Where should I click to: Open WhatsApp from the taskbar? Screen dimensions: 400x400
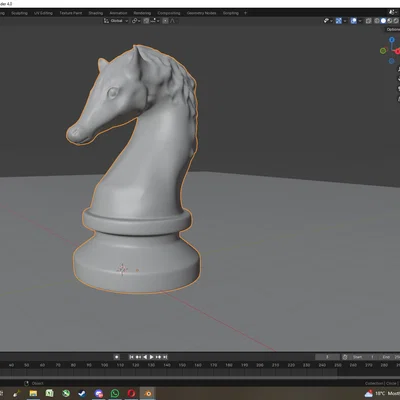[115, 394]
